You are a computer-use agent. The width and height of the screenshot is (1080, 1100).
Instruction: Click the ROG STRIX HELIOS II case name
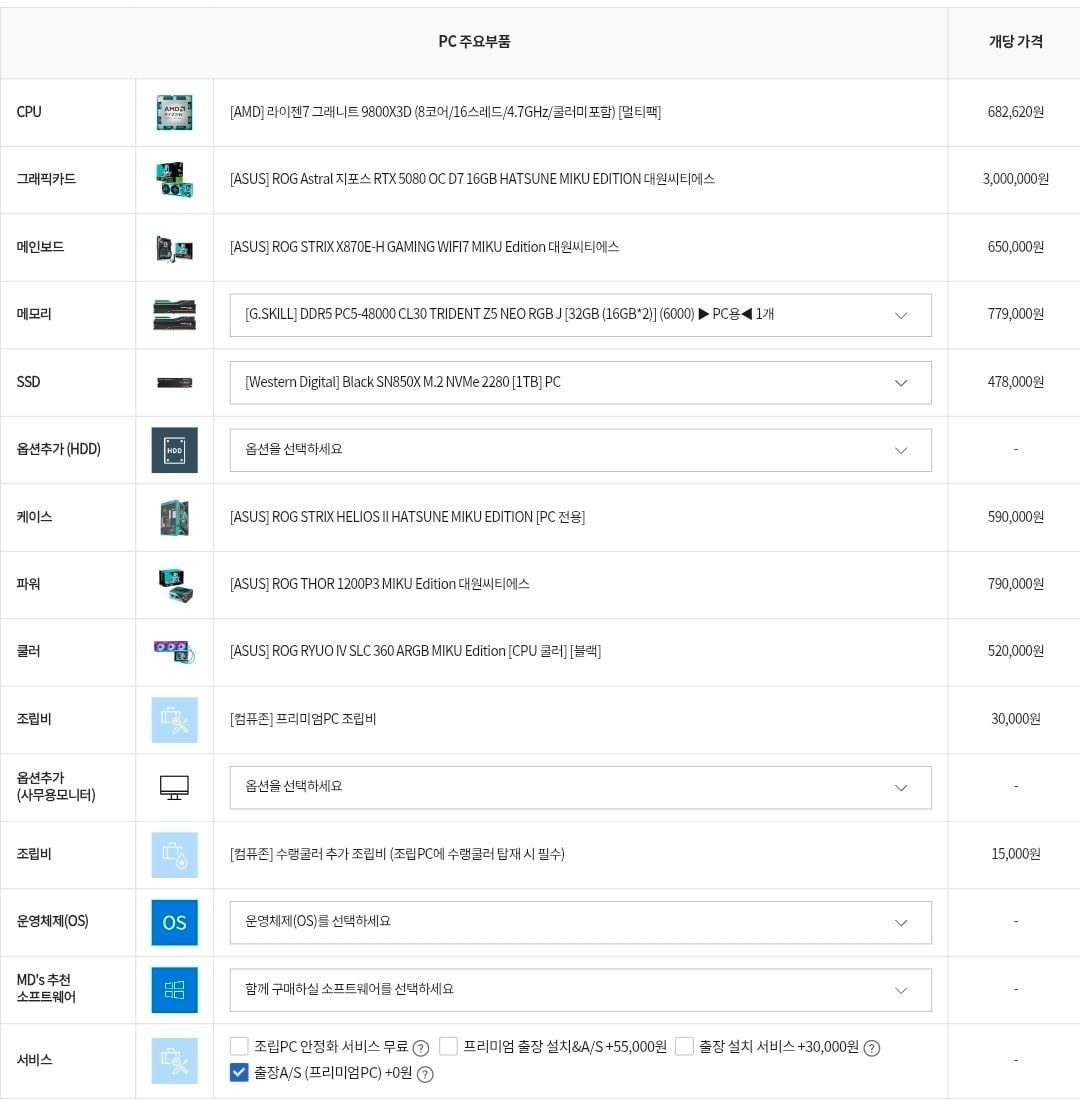point(407,517)
